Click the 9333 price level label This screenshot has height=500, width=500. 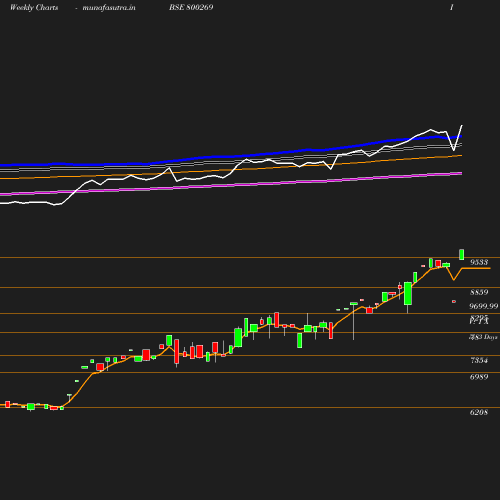[479, 262]
